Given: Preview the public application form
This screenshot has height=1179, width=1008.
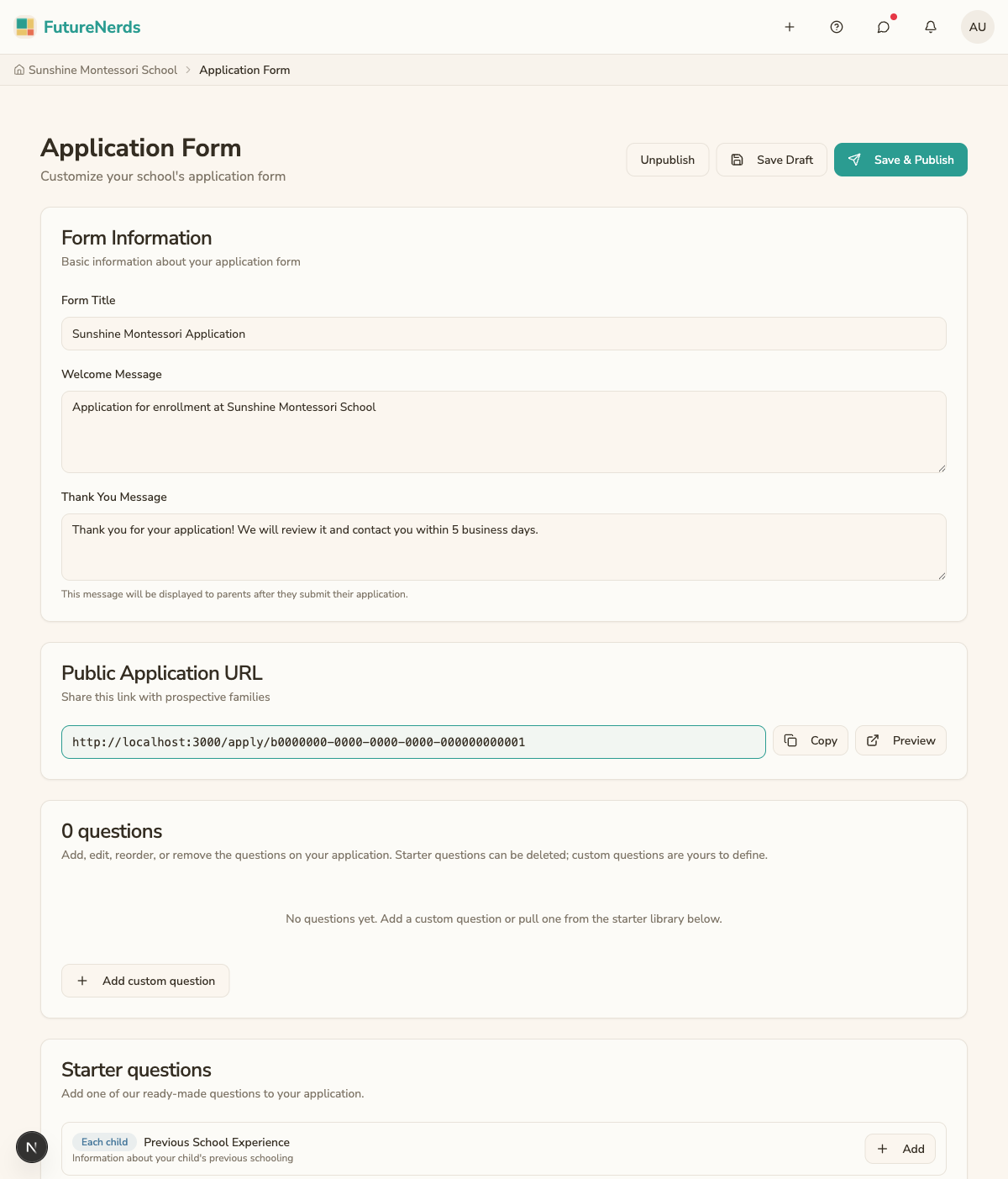Looking at the screenshot, I should click(x=900, y=740).
